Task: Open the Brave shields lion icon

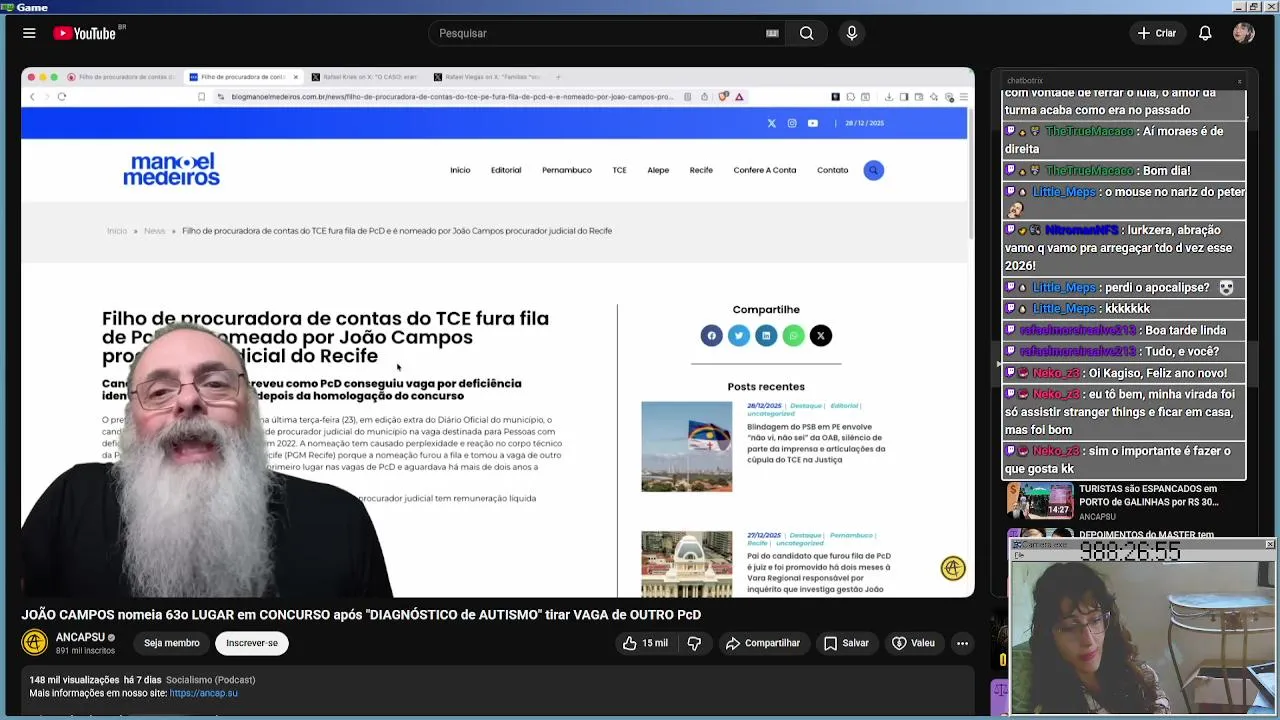Action: tap(723, 97)
